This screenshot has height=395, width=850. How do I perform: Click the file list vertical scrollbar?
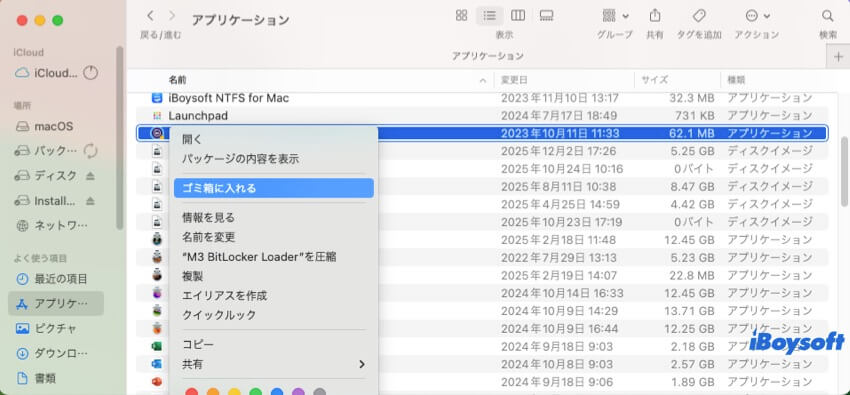tap(845, 171)
